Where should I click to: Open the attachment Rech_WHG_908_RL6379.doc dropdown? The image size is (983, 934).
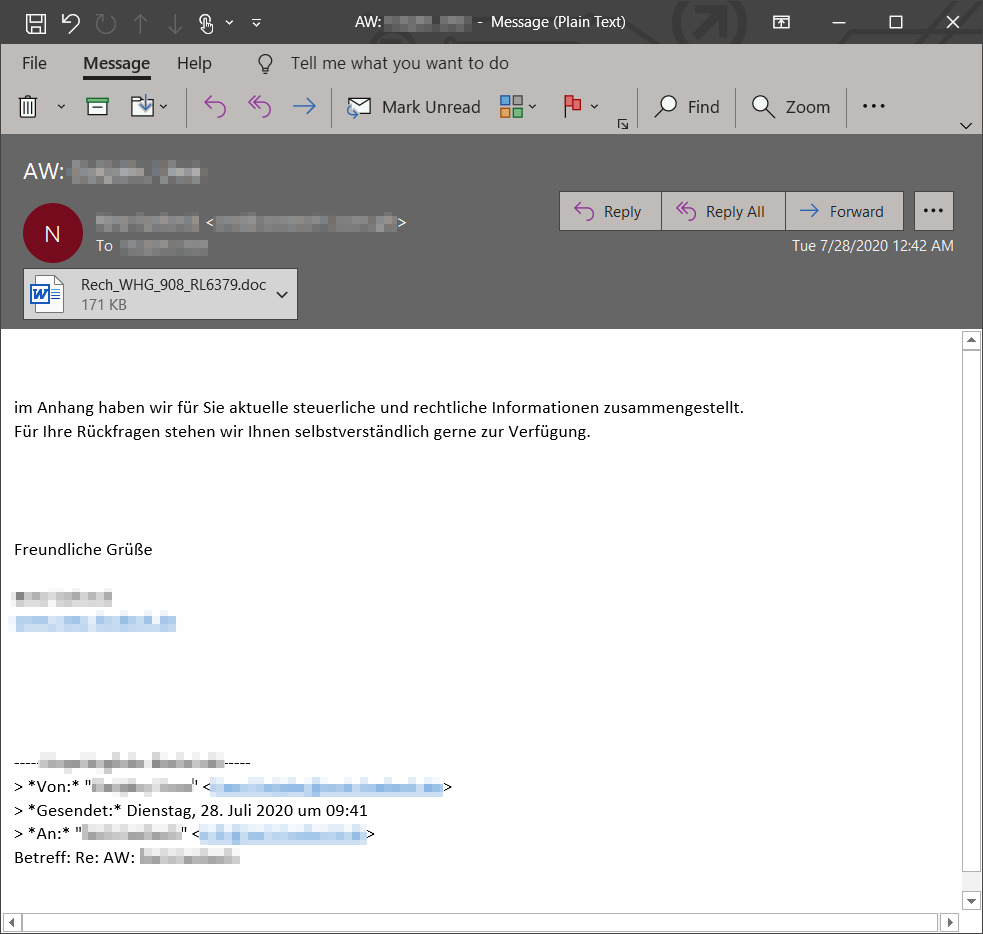[x=283, y=293]
